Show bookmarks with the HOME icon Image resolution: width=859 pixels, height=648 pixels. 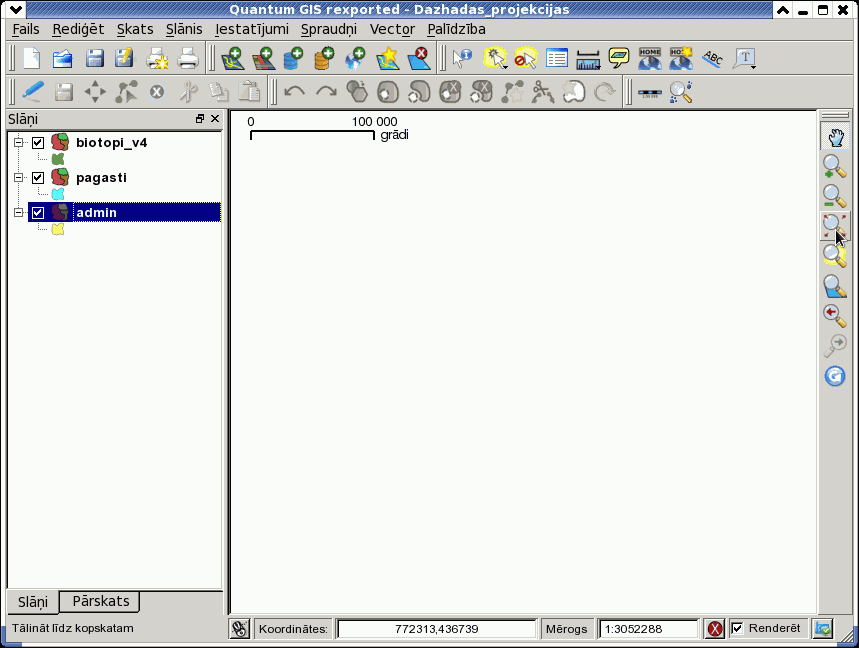[x=650, y=58]
